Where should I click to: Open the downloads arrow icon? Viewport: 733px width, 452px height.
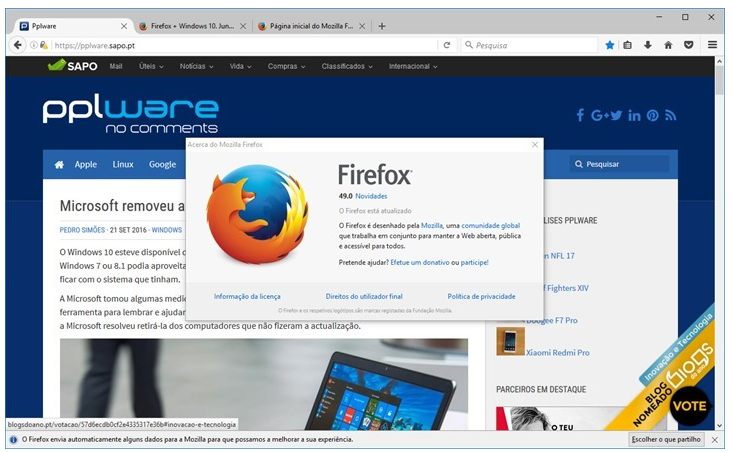pos(647,45)
